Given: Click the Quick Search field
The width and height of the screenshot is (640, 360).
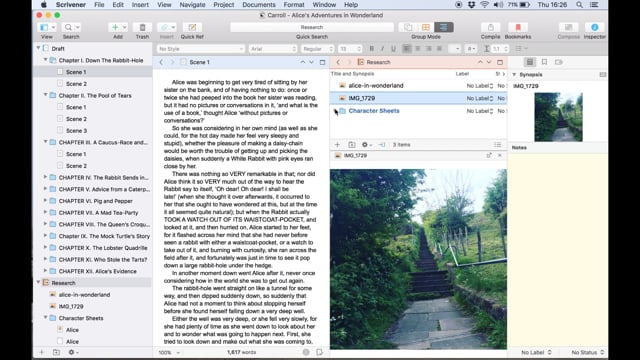Looking at the screenshot, I should pyautogui.click(x=312, y=27).
